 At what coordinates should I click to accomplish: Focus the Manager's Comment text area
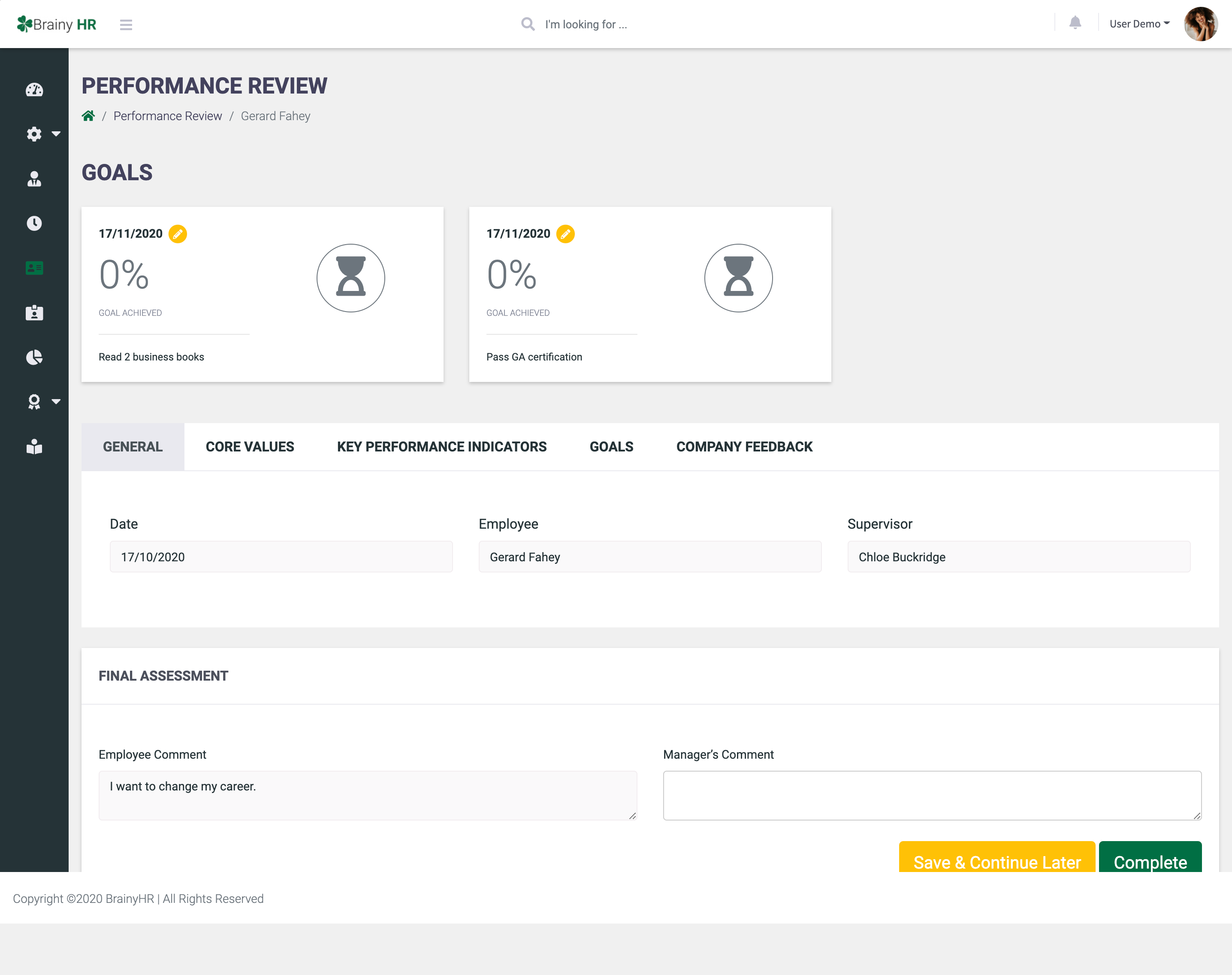pos(933,796)
